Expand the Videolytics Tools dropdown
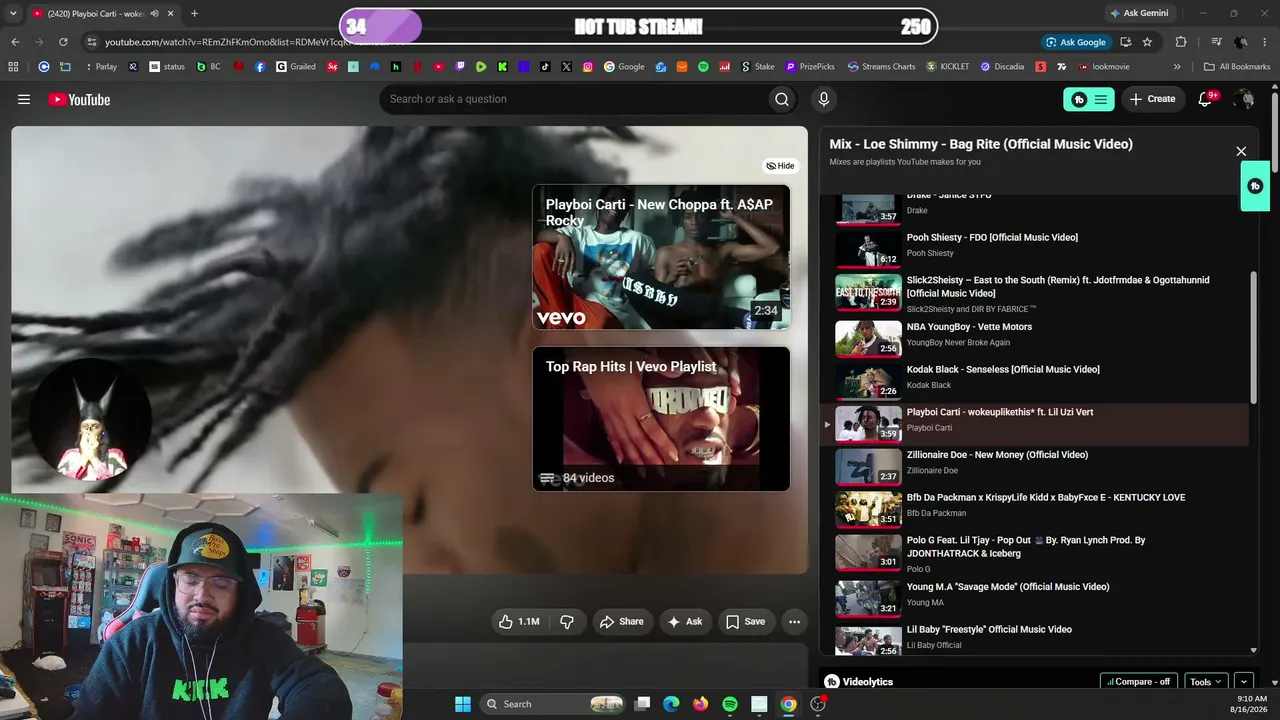 (1205, 682)
